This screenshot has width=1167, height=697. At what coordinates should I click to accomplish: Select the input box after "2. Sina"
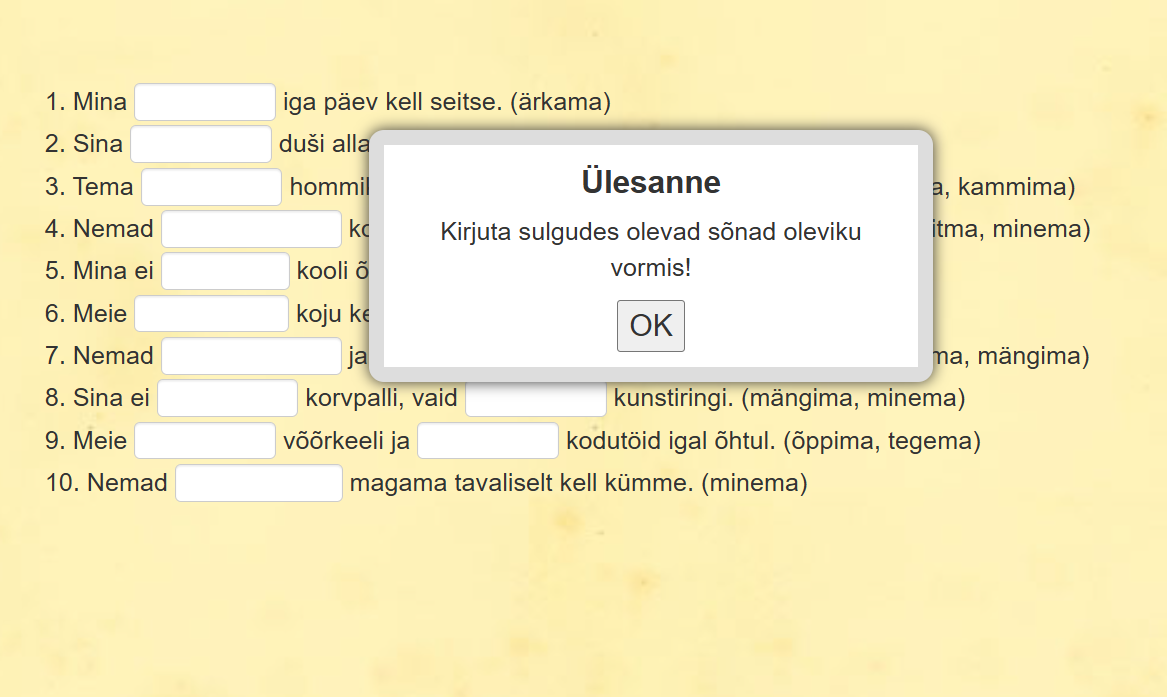pos(201,144)
